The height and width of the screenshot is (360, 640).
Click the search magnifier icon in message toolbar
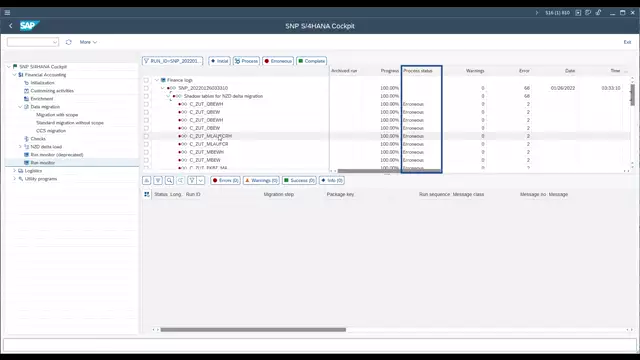[x=169, y=180]
